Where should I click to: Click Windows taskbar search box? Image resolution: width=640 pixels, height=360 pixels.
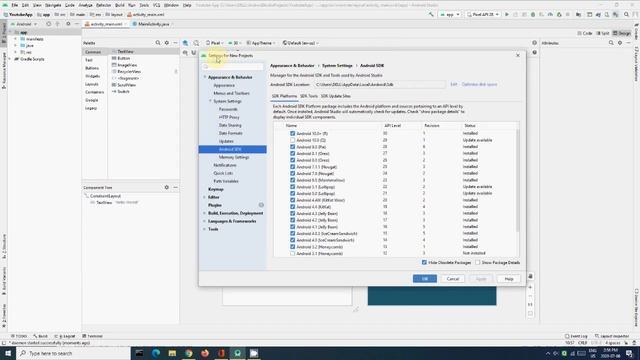(x=73, y=353)
